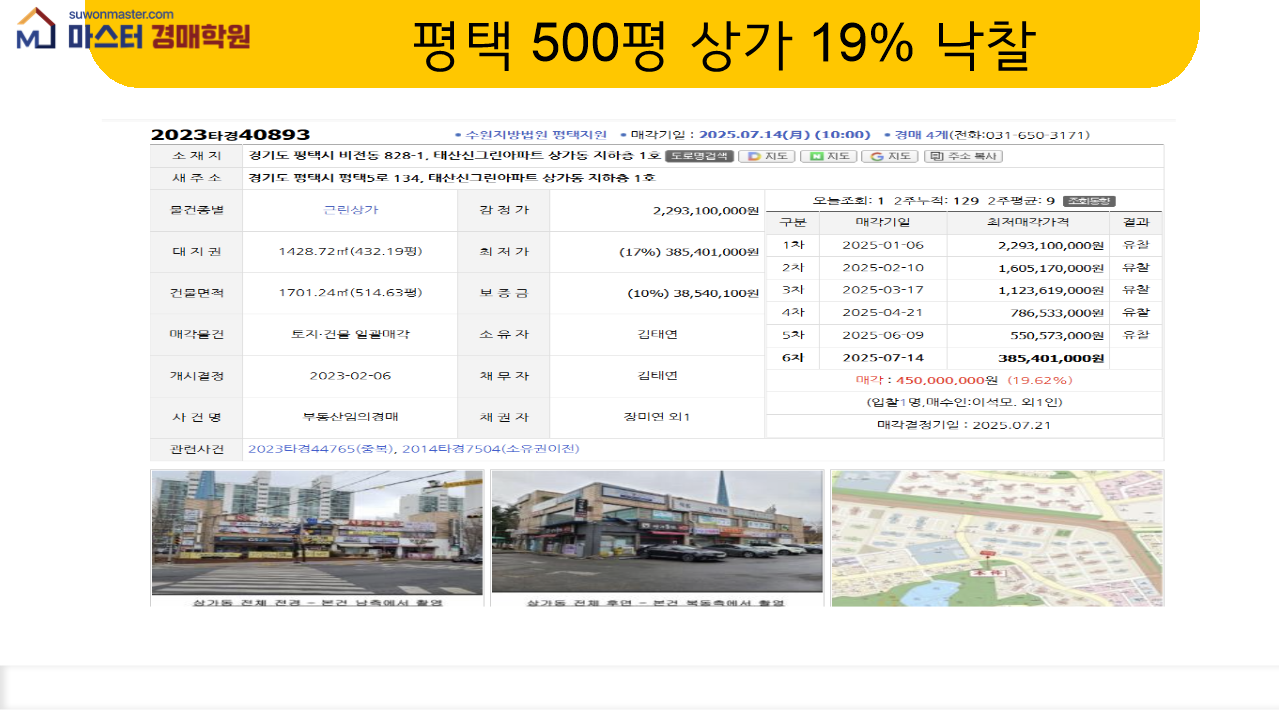Click the case number 2023타경40893 heading
This screenshot has height=713, width=1279.
coord(230,135)
